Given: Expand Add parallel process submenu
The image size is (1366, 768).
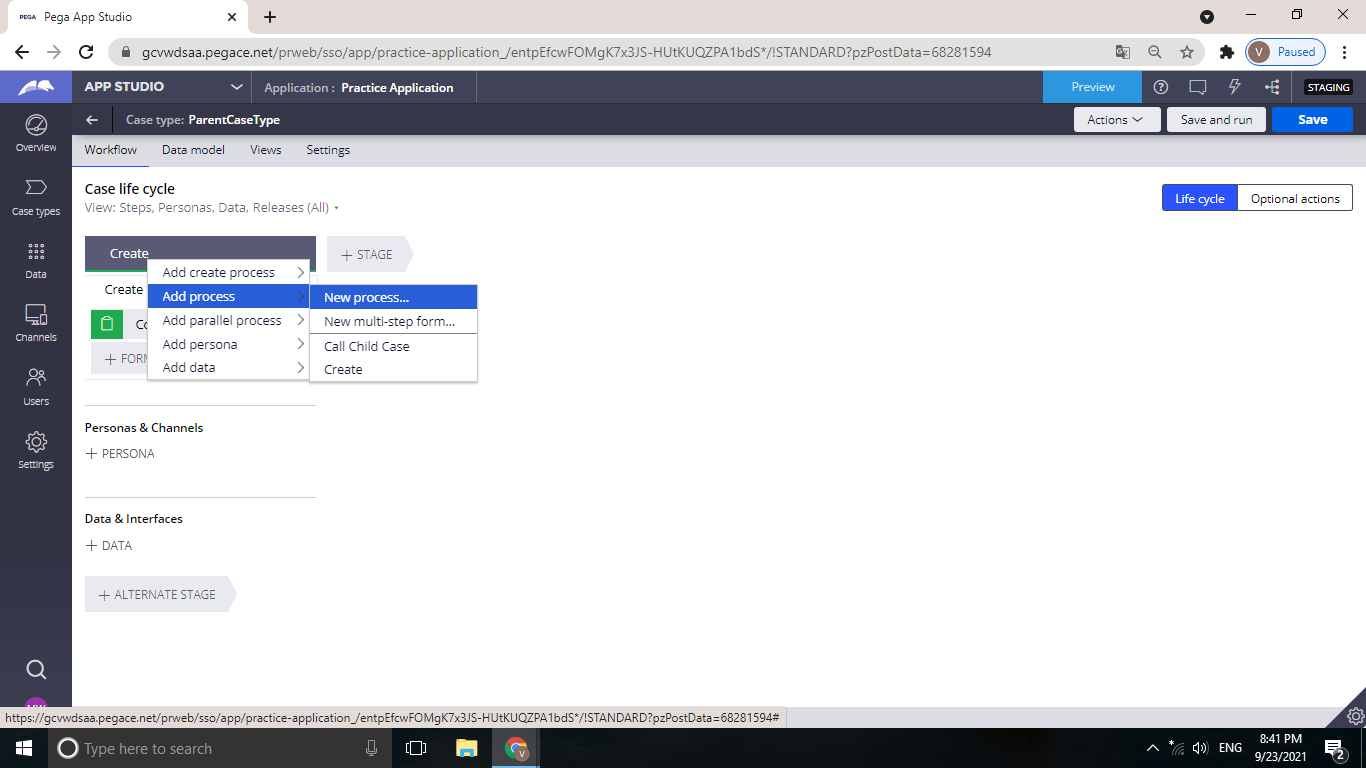Looking at the screenshot, I should click(228, 320).
